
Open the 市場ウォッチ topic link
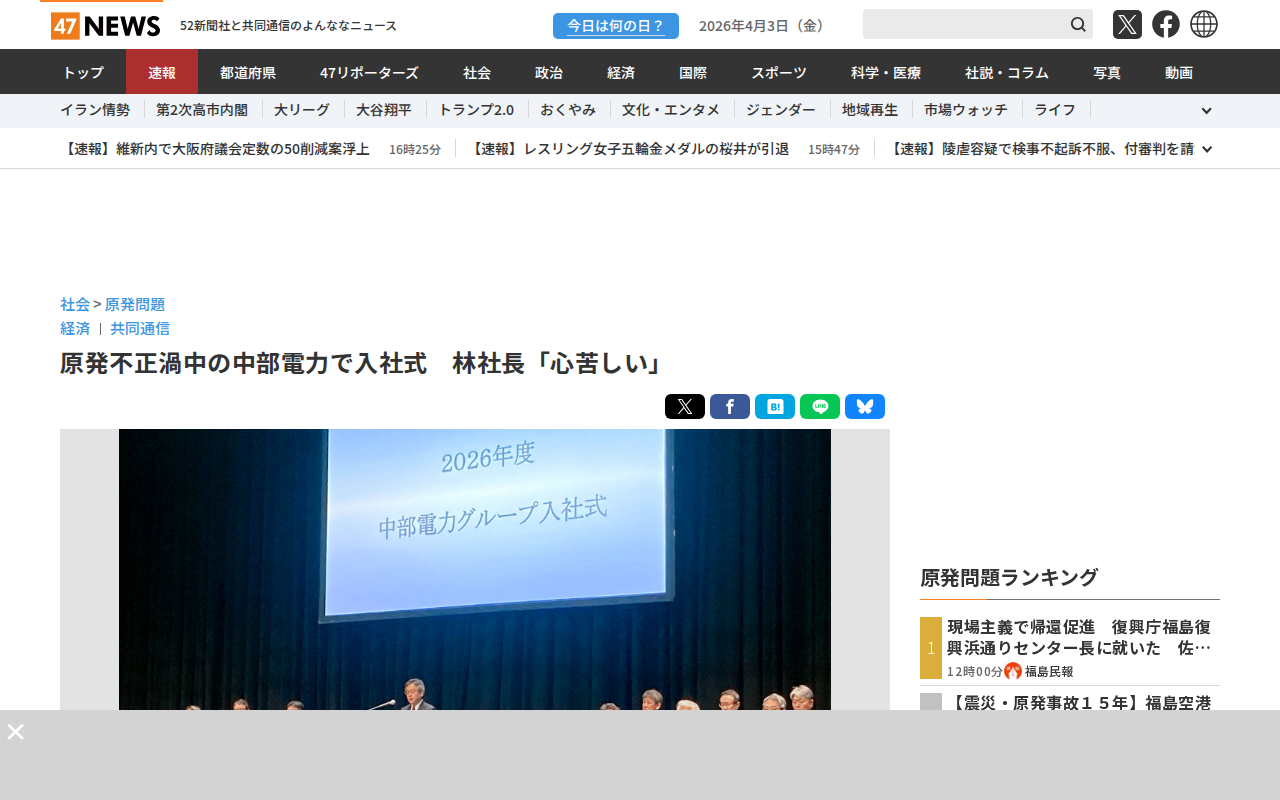coord(966,110)
